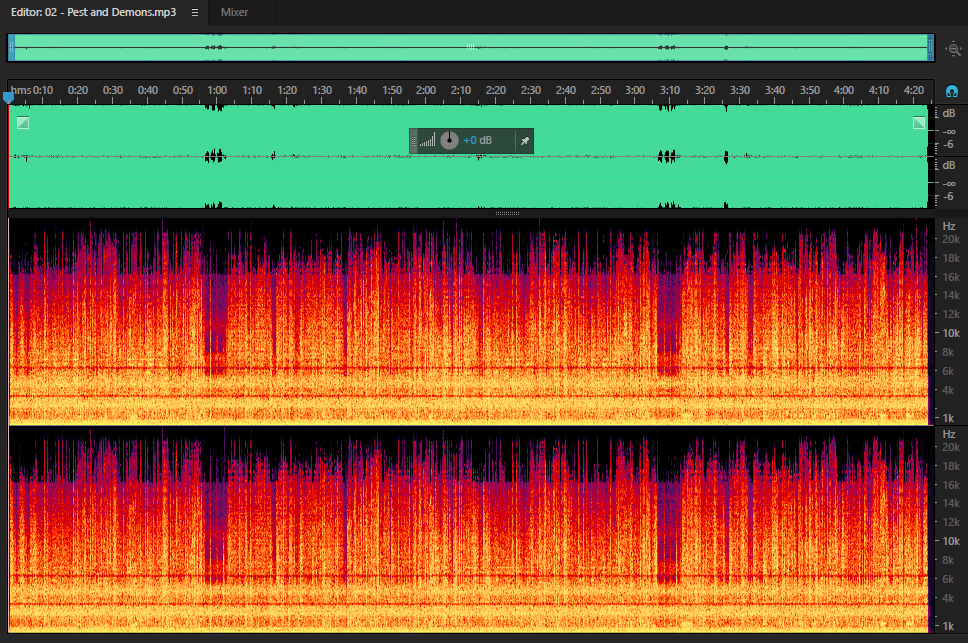Click the fade in handle on the waveform

point(23,123)
